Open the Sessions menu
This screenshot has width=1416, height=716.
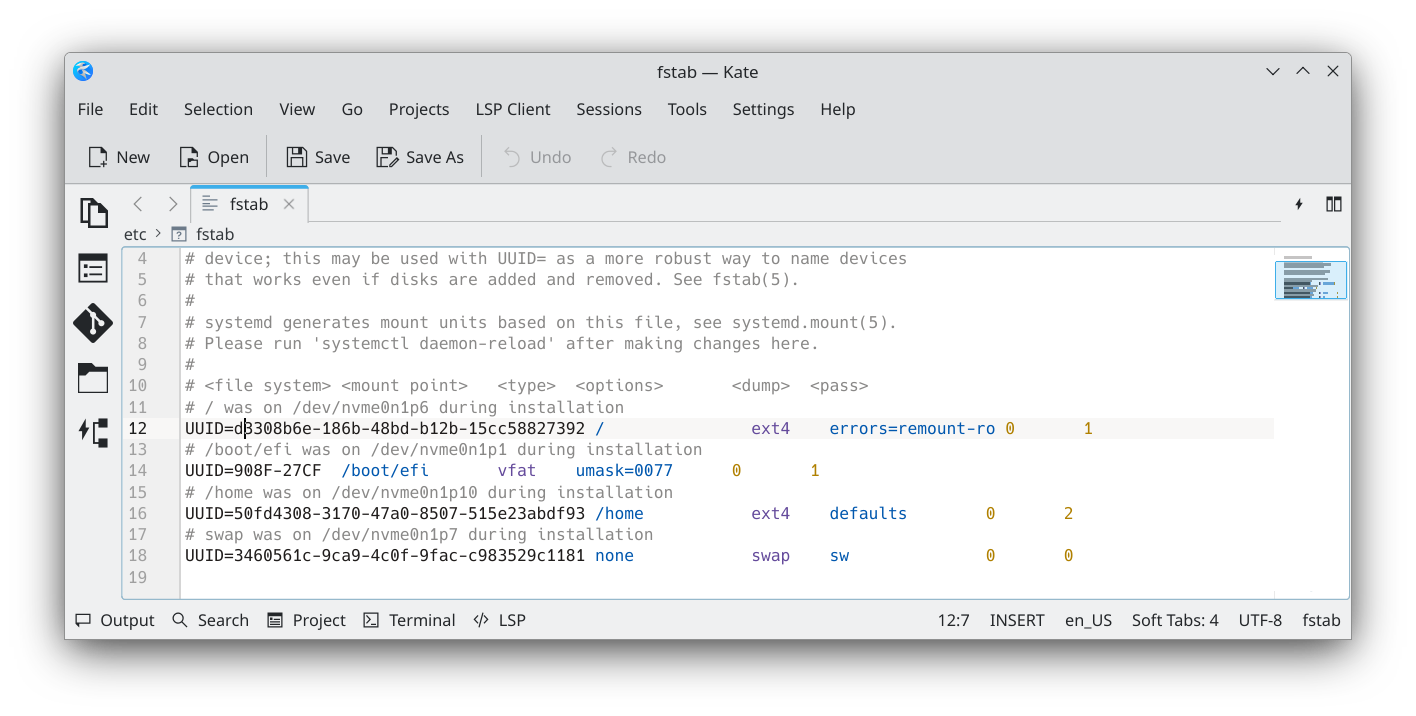[608, 109]
